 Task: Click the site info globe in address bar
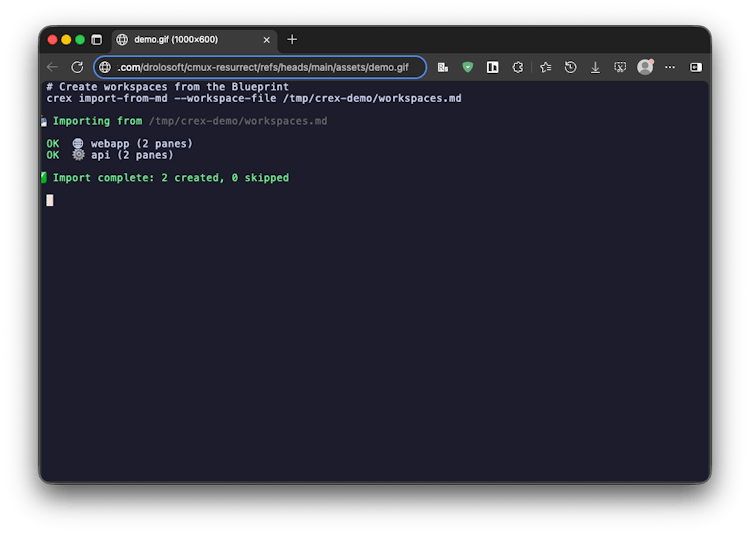tap(105, 67)
